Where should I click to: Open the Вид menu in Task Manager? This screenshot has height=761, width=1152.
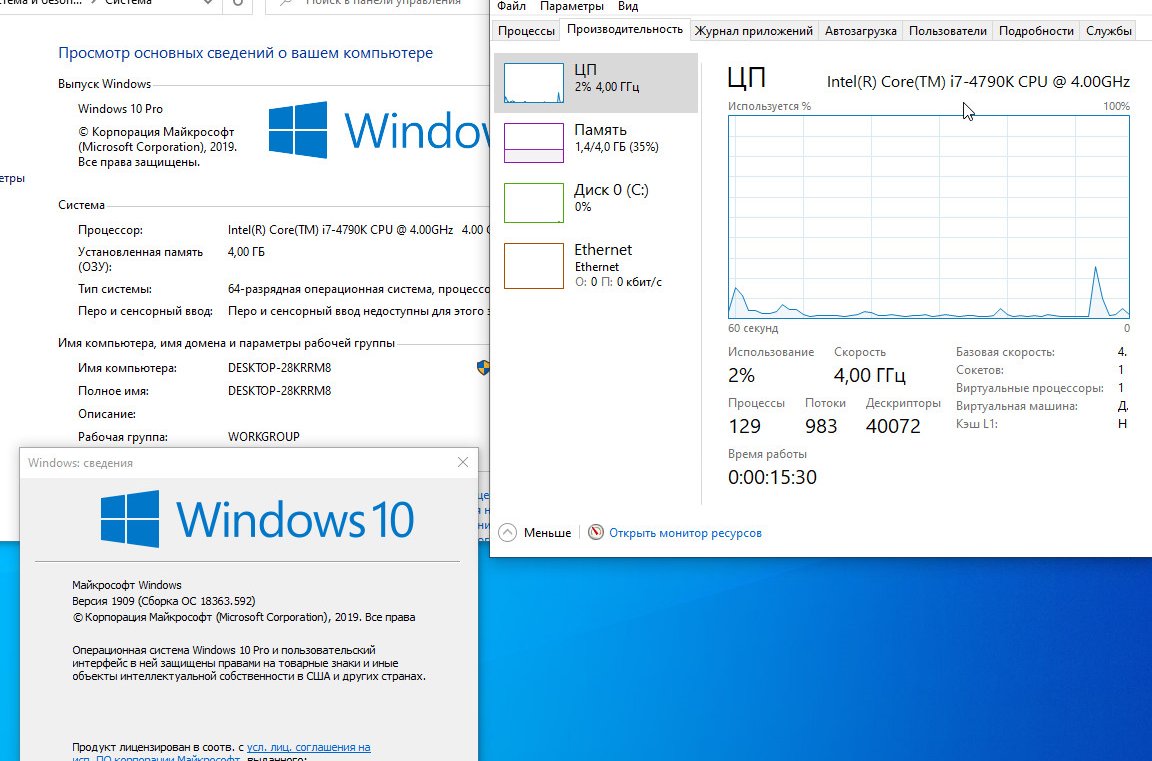pos(627,6)
